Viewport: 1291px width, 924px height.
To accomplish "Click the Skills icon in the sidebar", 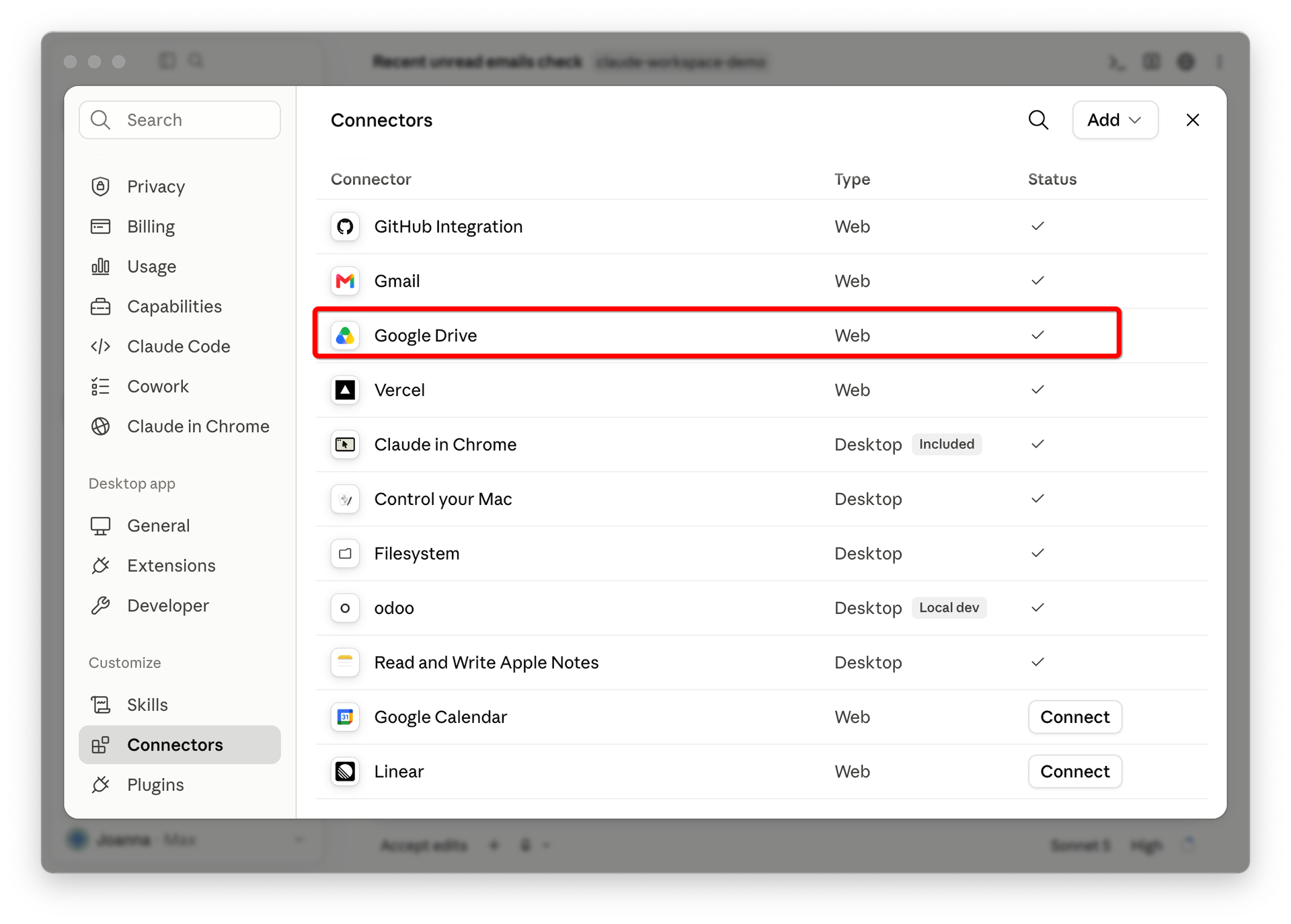I will [100, 705].
